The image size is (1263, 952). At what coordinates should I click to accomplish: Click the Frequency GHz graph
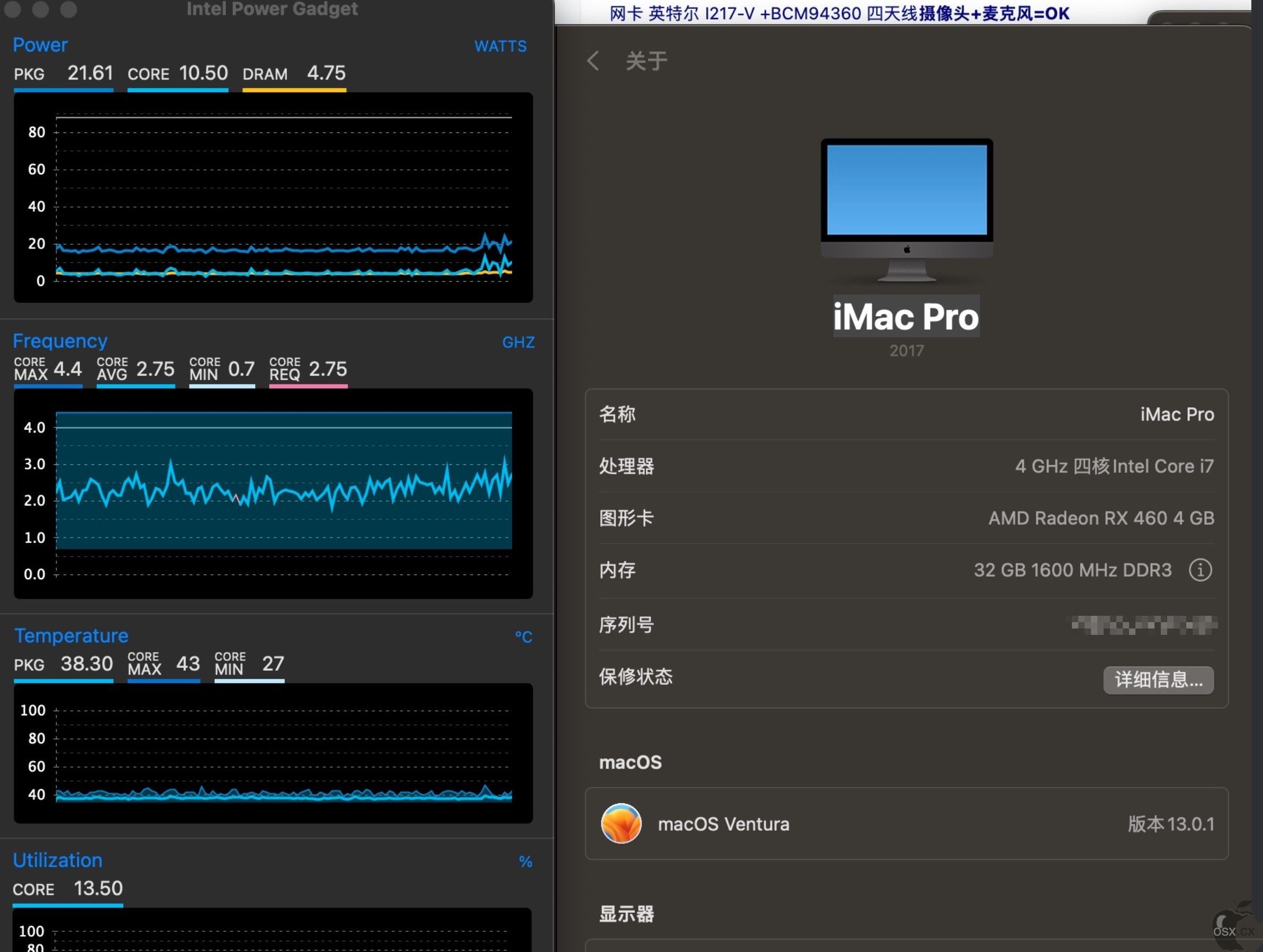[x=273, y=493]
